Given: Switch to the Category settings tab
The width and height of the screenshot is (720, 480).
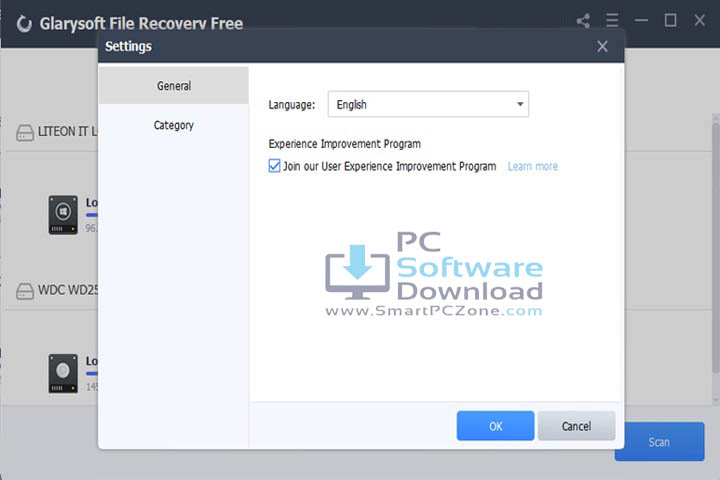Looking at the screenshot, I should click(174, 125).
